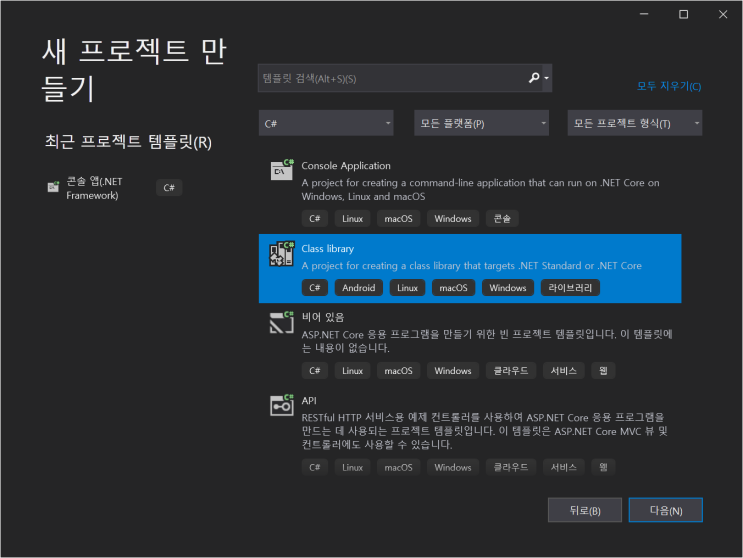Click the C# tag under Class library
Image resolution: width=743 pixels, height=558 pixels.
click(315, 288)
